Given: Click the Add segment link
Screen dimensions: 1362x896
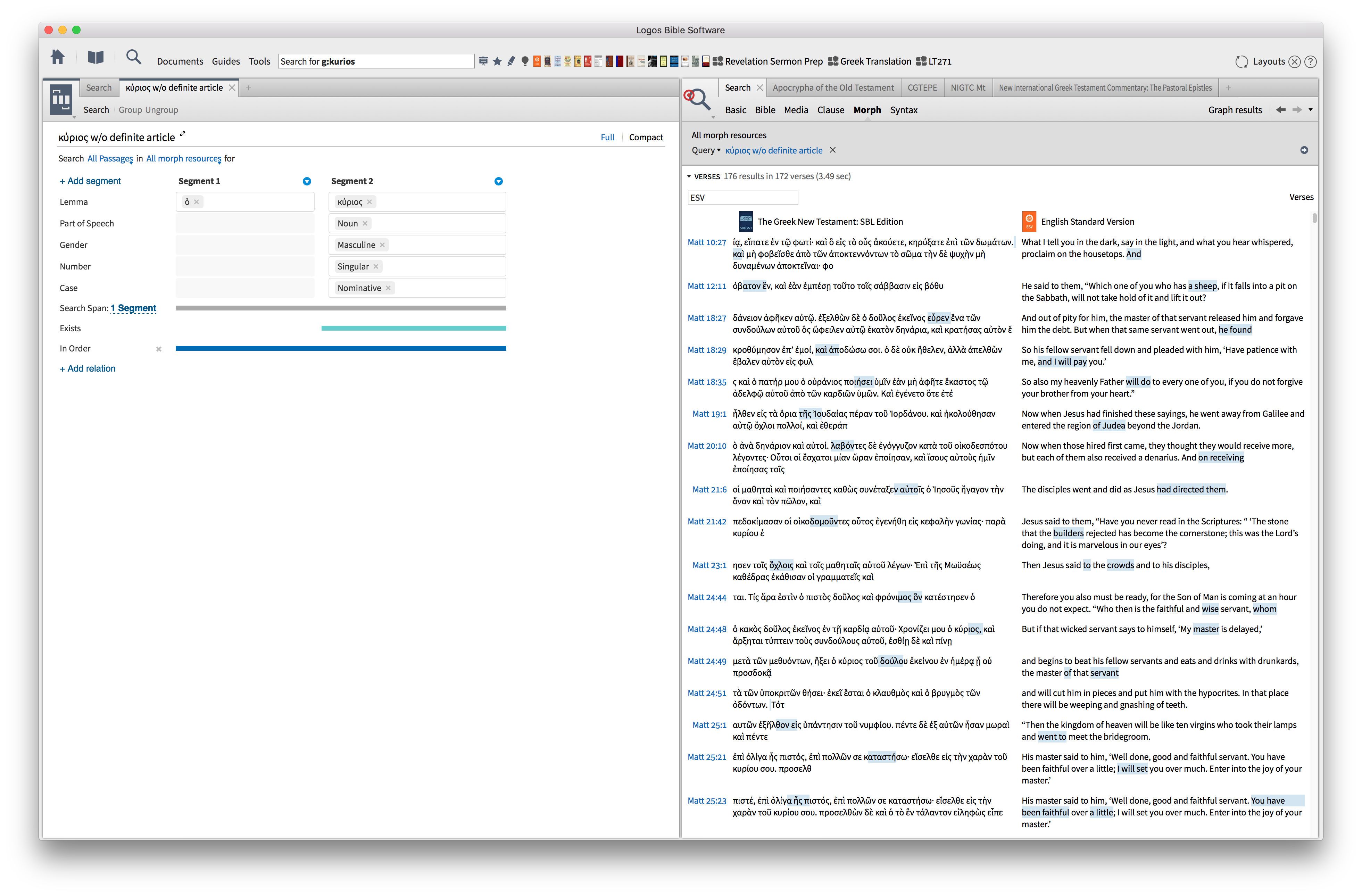Looking at the screenshot, I should click(90, 181).
